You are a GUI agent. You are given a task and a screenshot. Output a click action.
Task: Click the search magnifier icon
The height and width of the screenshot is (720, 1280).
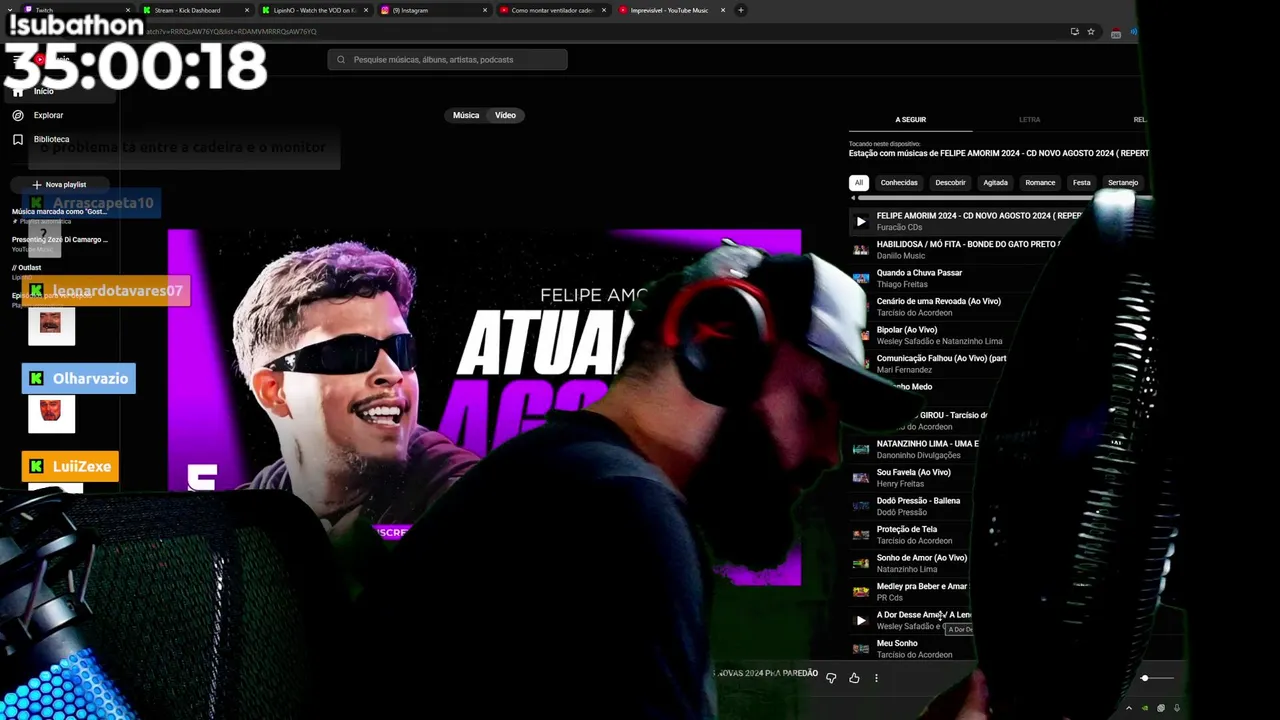[x=341, y=59]
